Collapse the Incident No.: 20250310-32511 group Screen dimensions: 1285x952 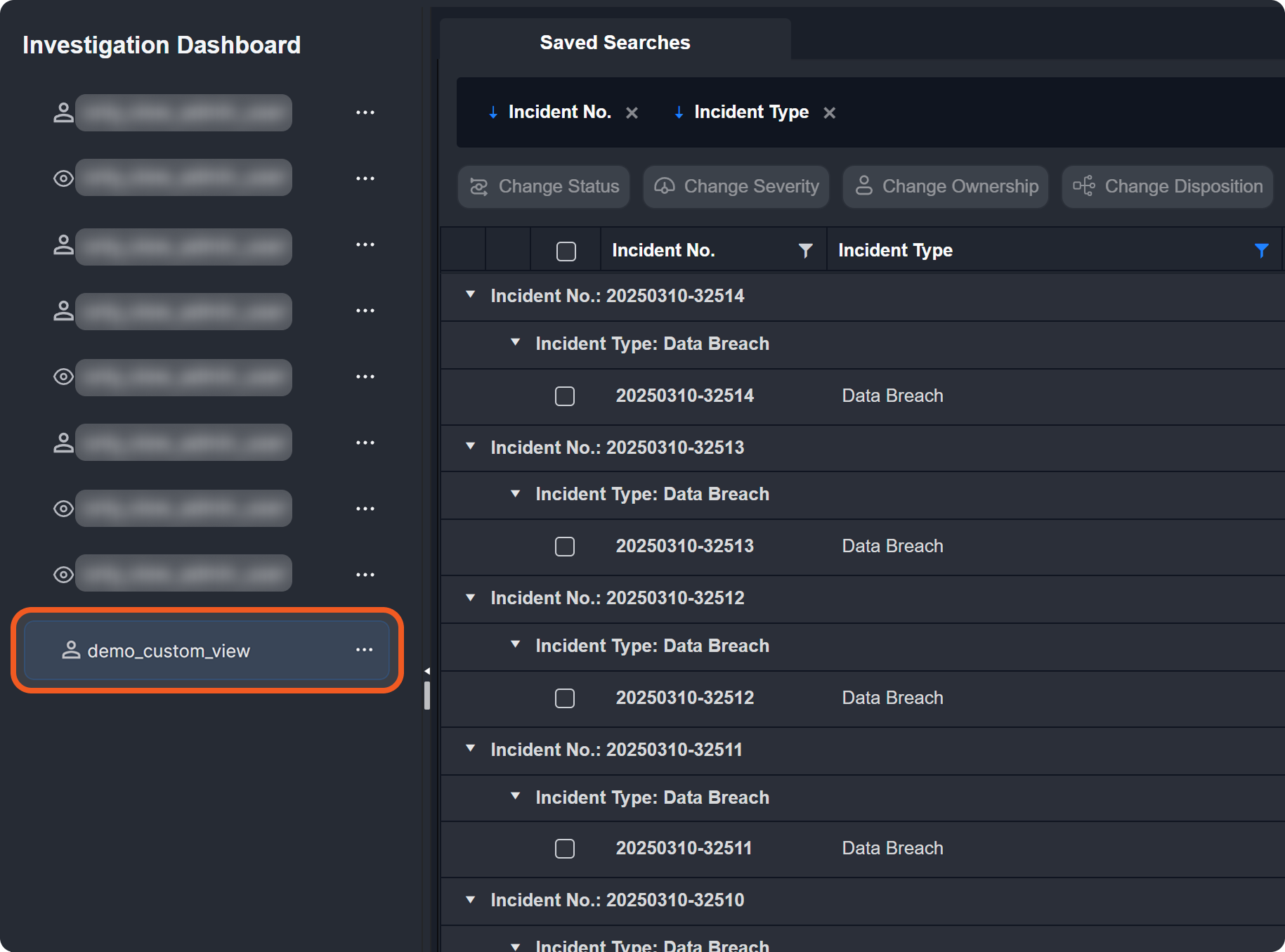coord(471,749)
